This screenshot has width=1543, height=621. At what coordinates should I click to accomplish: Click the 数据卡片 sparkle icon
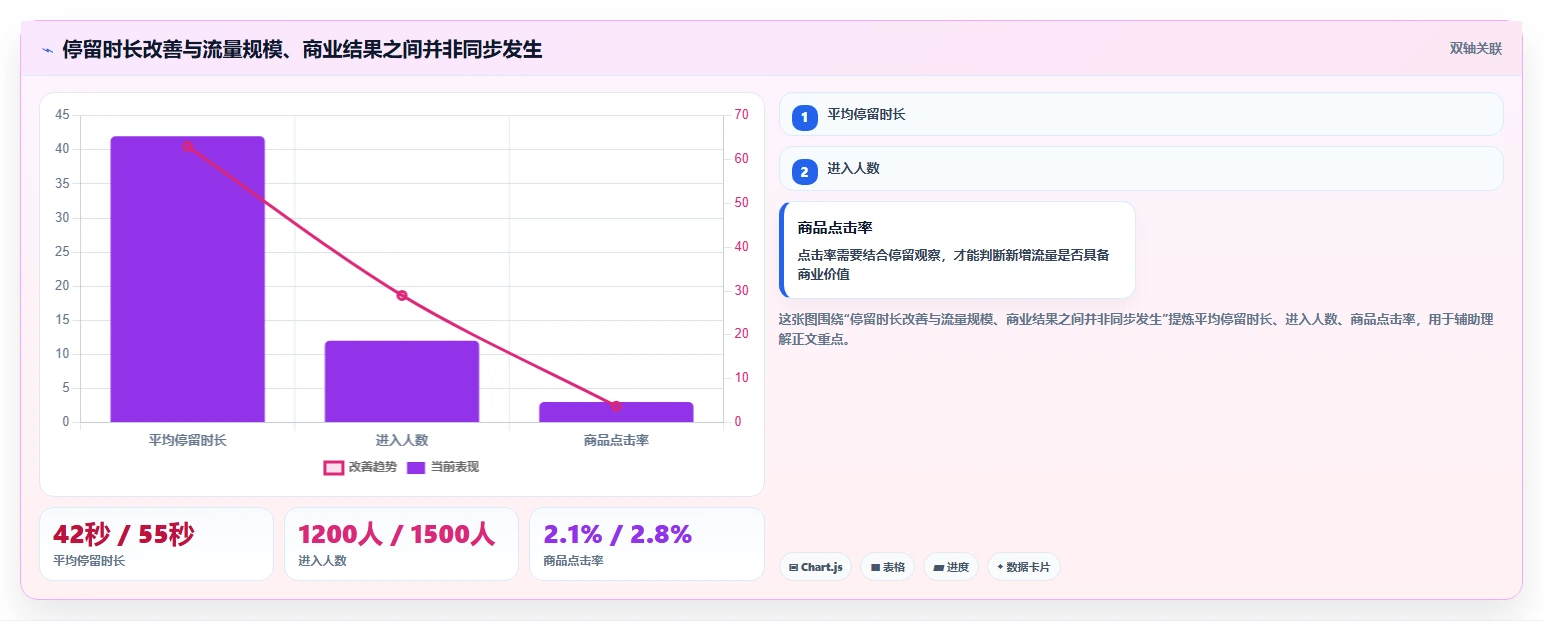1000,567
